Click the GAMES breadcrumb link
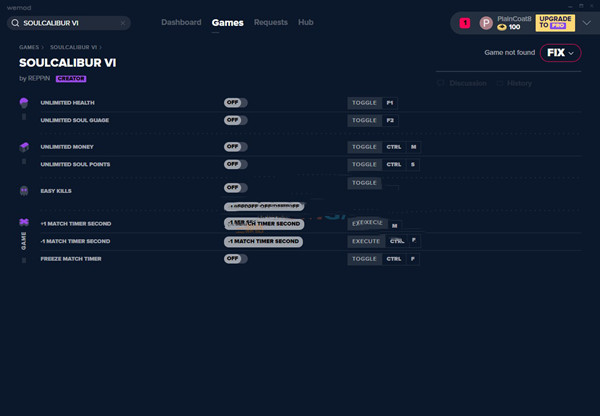This screenshot has height=416, width=600. click(x=28, y=47)
